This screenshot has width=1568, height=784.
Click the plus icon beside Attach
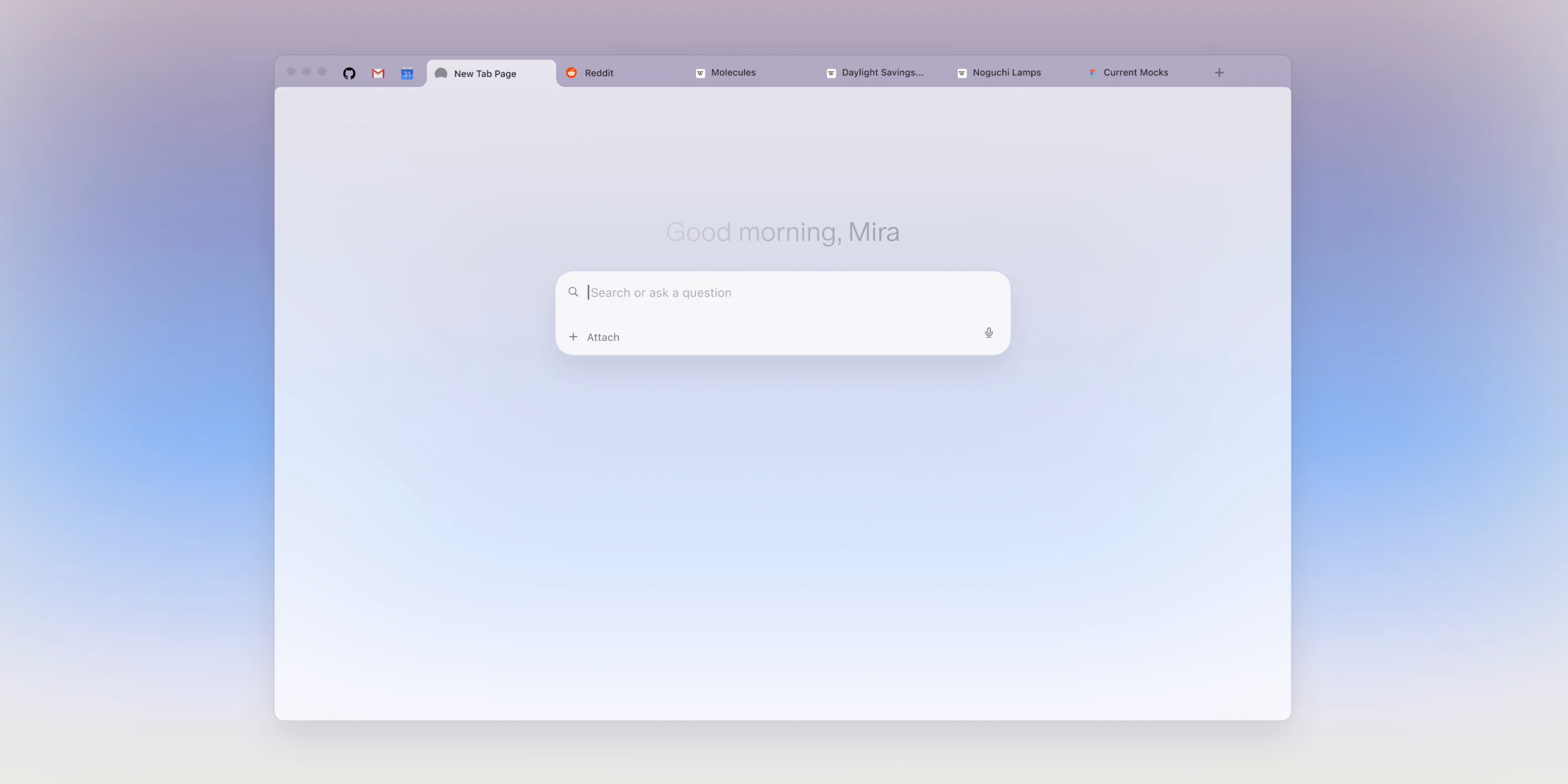pyautogui.click(x=573, y=336)
